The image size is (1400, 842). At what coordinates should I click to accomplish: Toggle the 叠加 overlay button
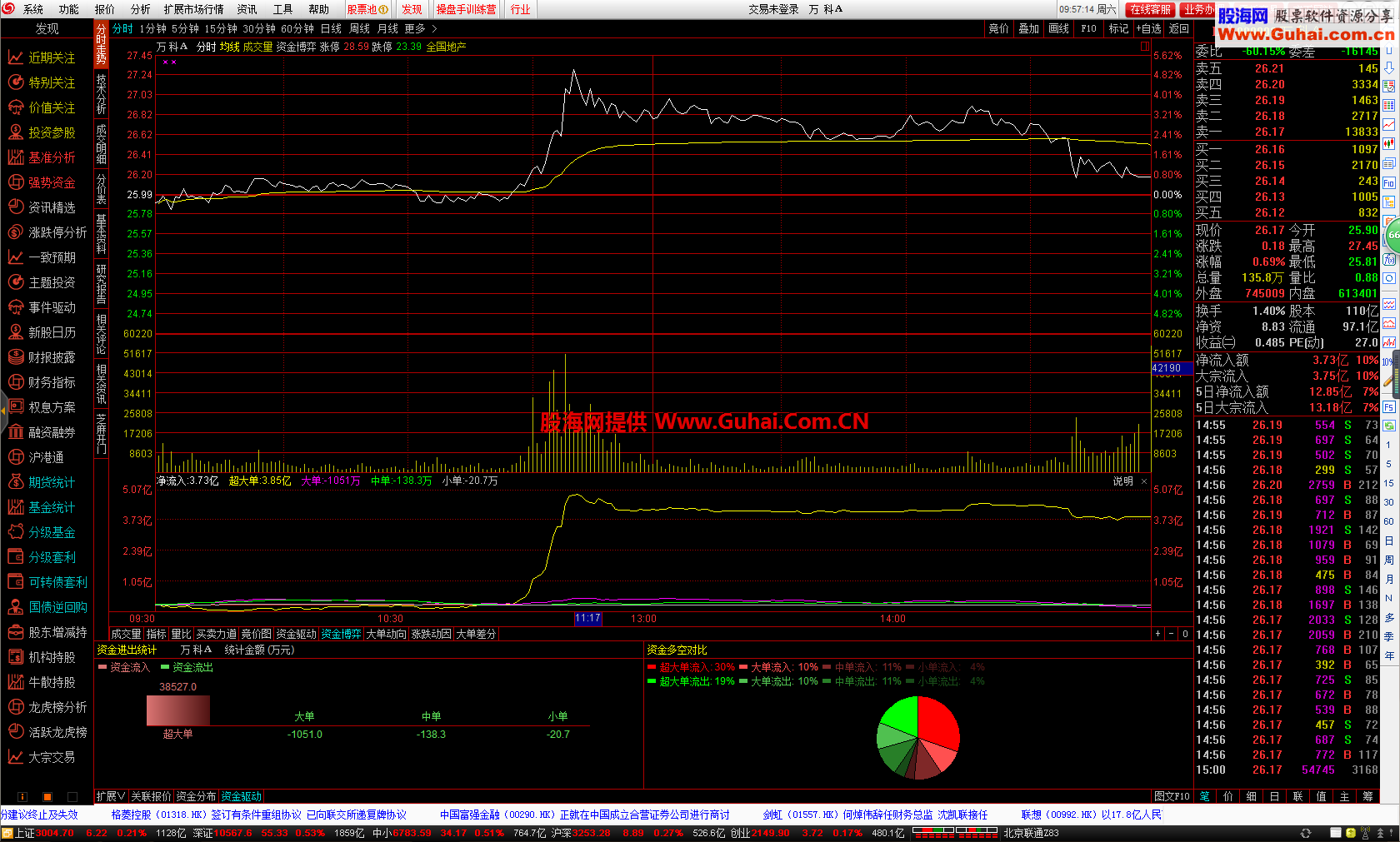(x=1029, y=28)
